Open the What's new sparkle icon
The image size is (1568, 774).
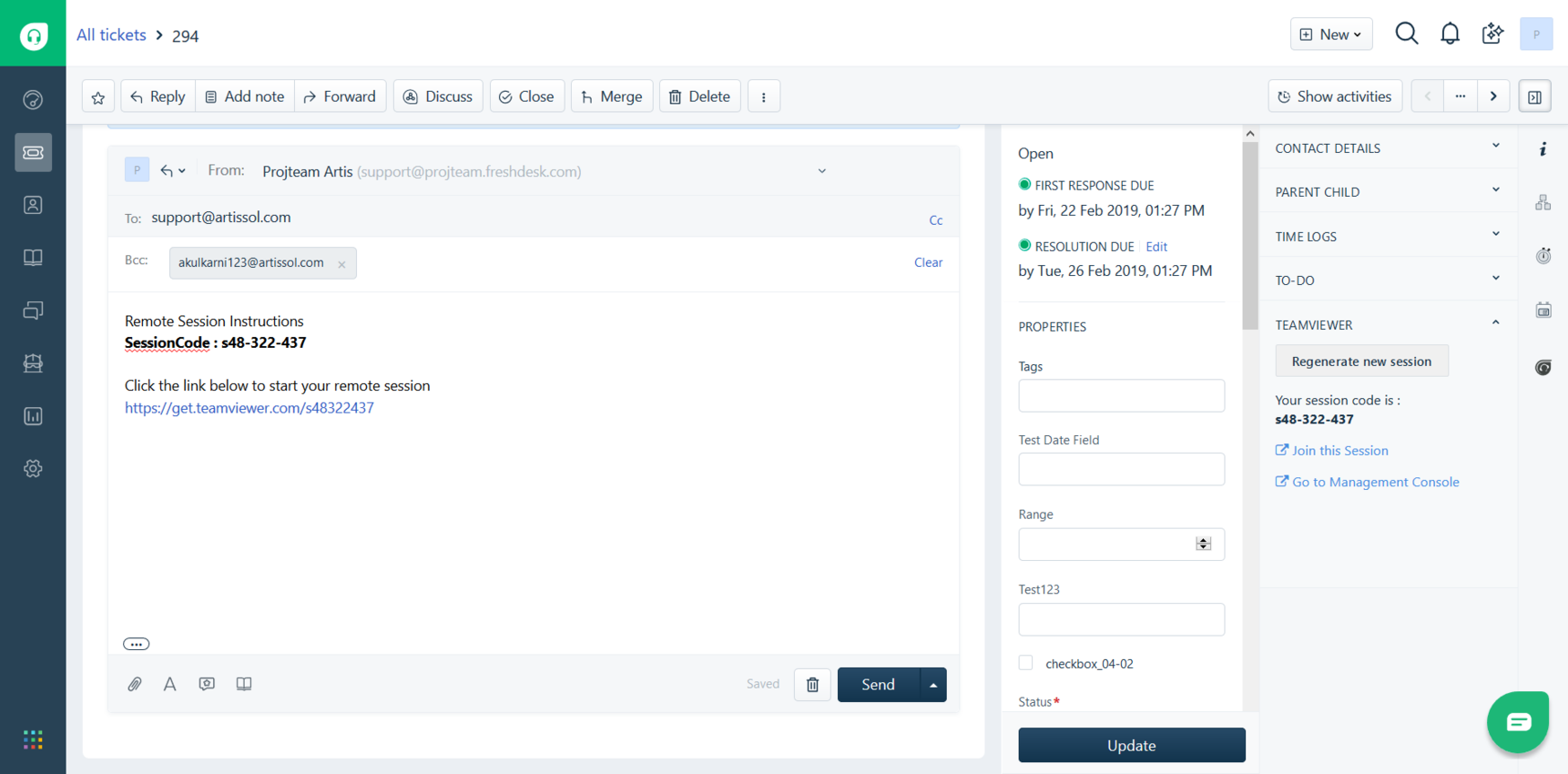point(1492,34)
